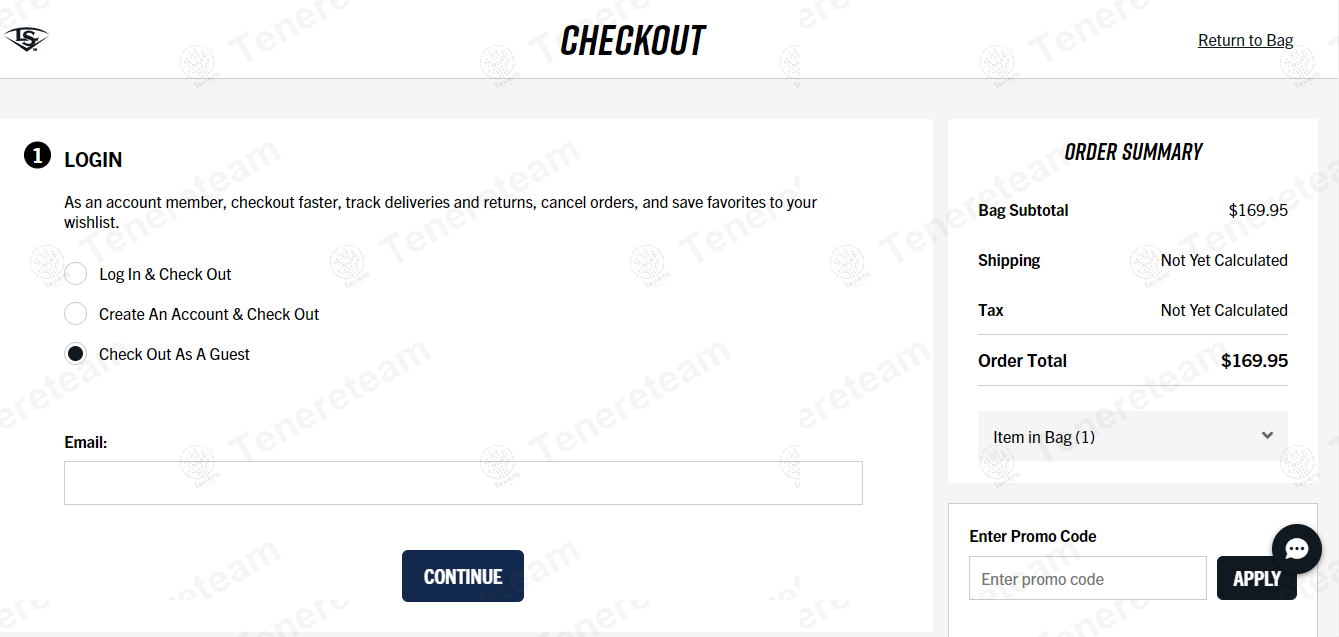The height and width of the screenshot is (637, 1339).
Task: Apply the promo code with APPLY button
Action: click(x=1257, y=578)
